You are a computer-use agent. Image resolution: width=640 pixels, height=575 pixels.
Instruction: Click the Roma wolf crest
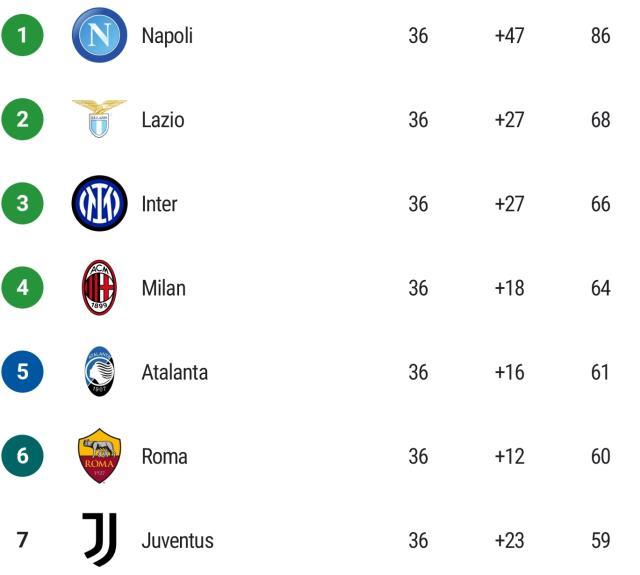click(99, 456)
